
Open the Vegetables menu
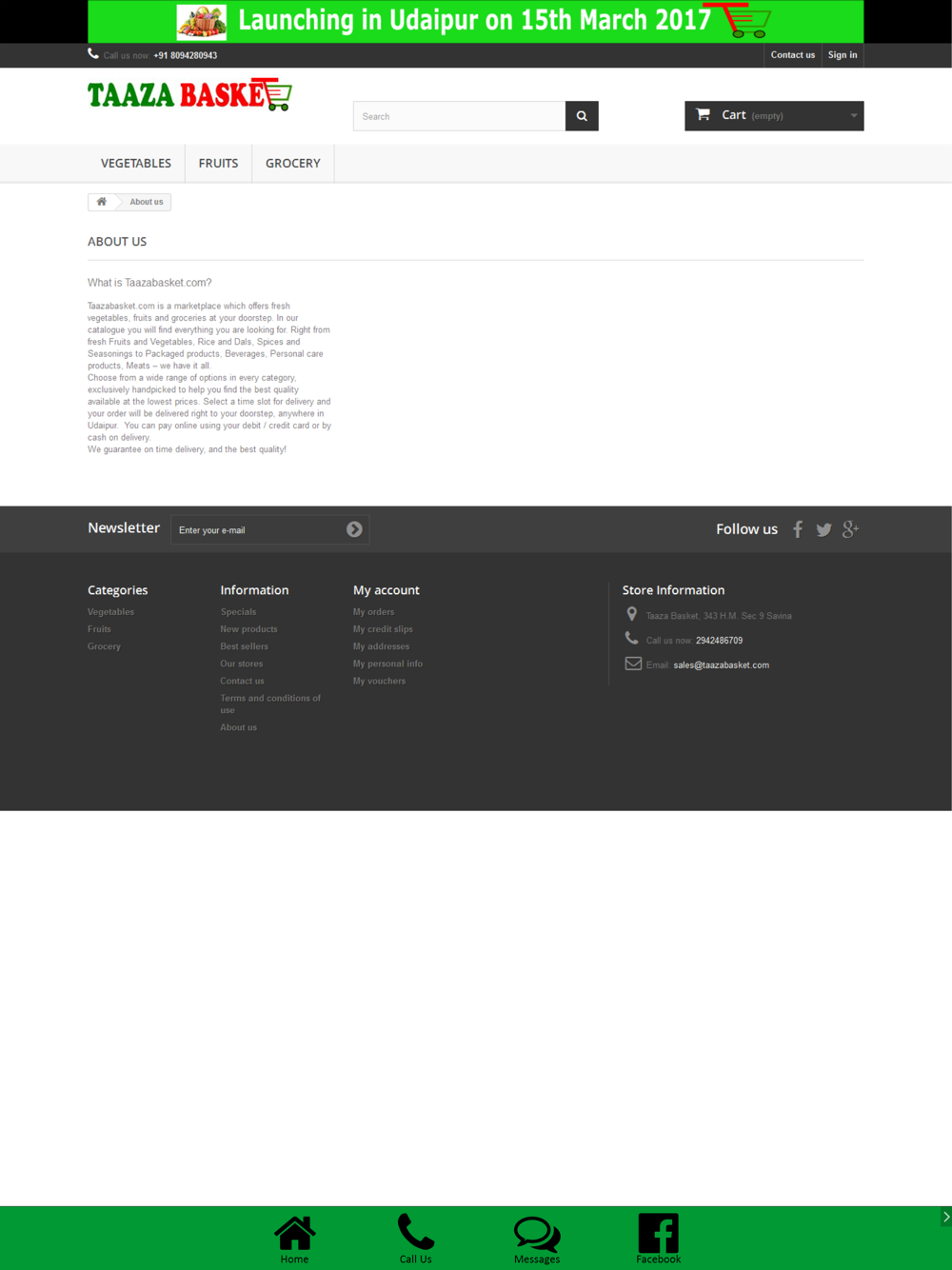pyautogui.click(x=136, y=164)
